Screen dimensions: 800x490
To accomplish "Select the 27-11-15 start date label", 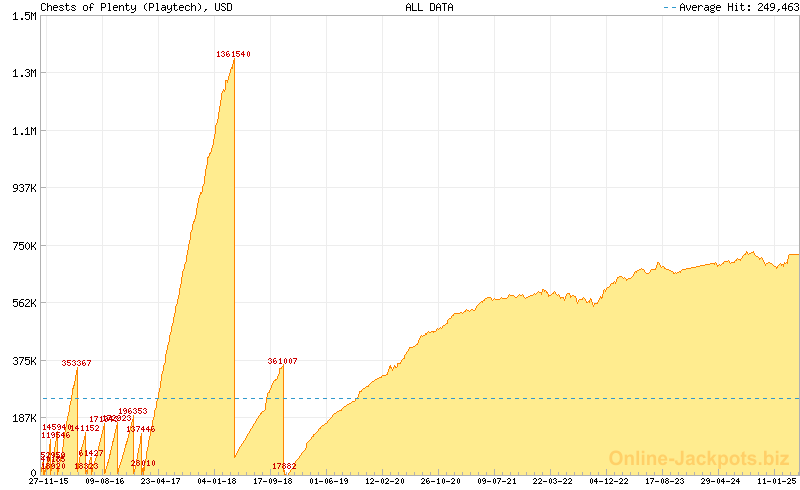I will click(x=49, y=481).
